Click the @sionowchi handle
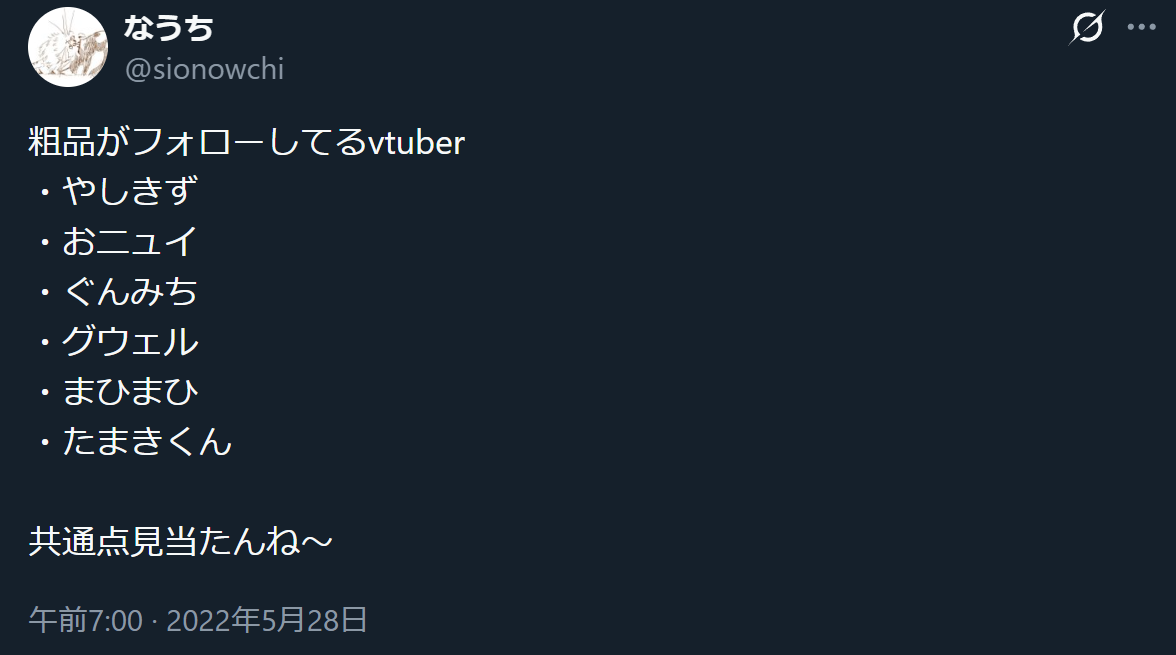 click(204, 69)
